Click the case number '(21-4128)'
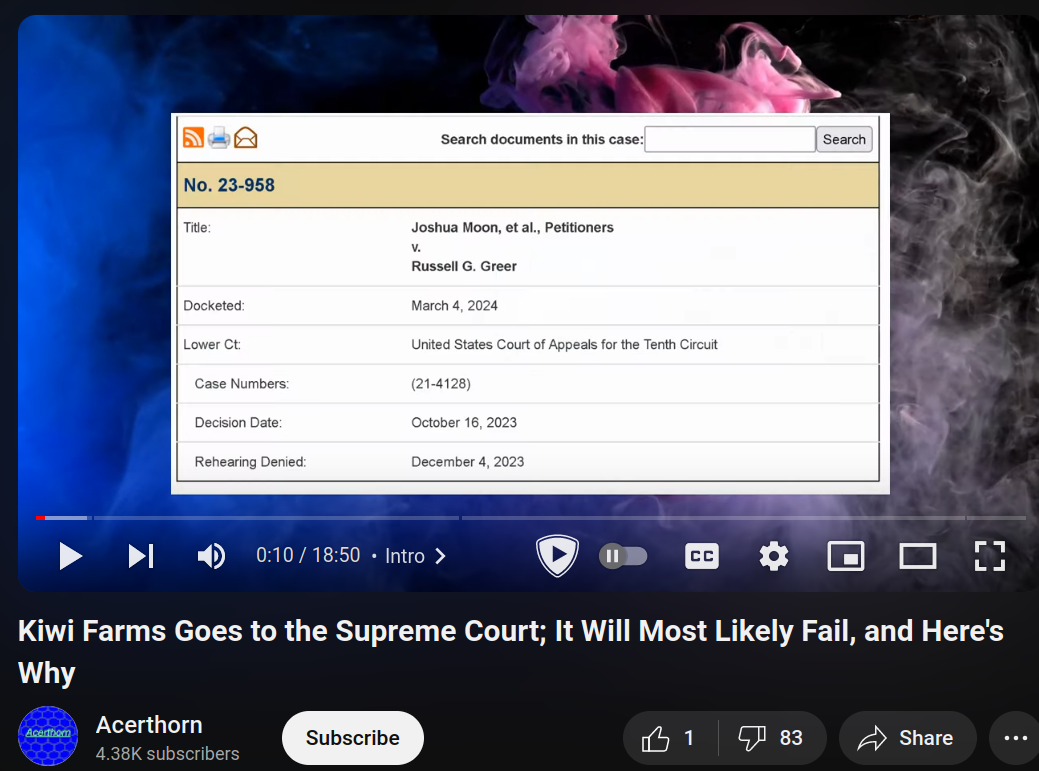The image size is (1039, 771). [x=441, y=384]
